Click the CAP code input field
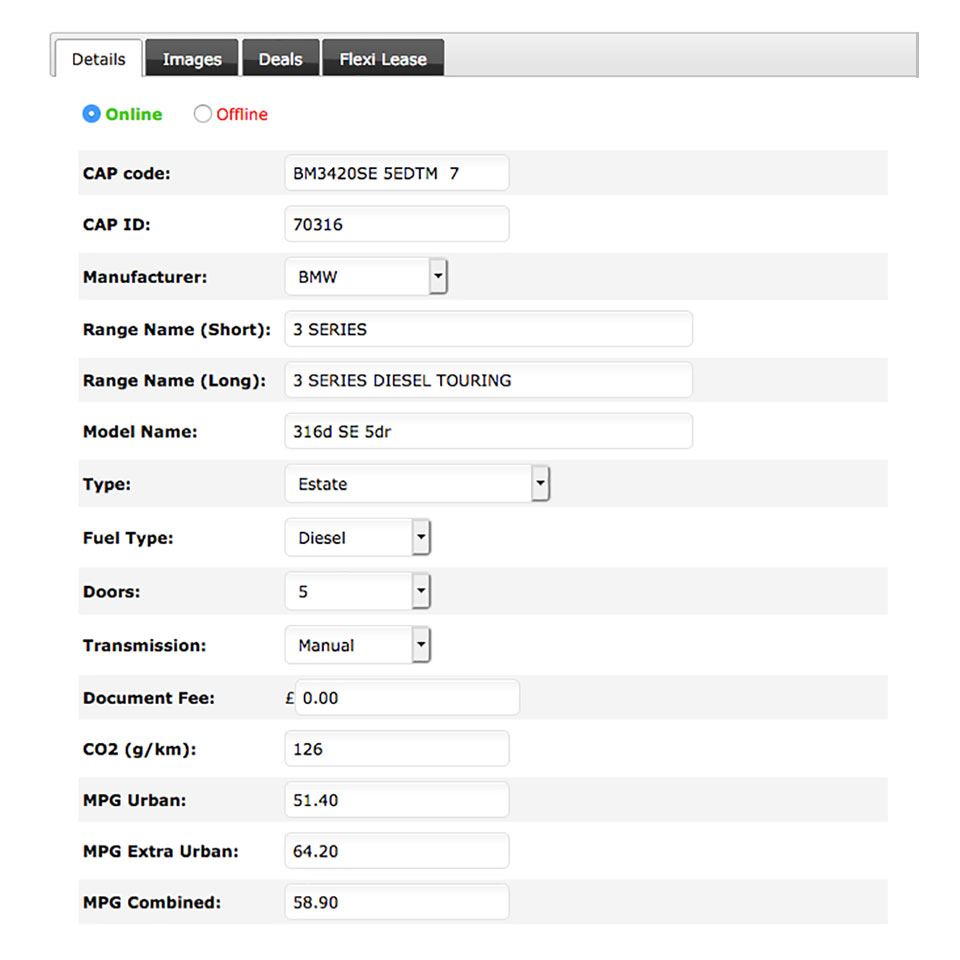 pos(396,173)
